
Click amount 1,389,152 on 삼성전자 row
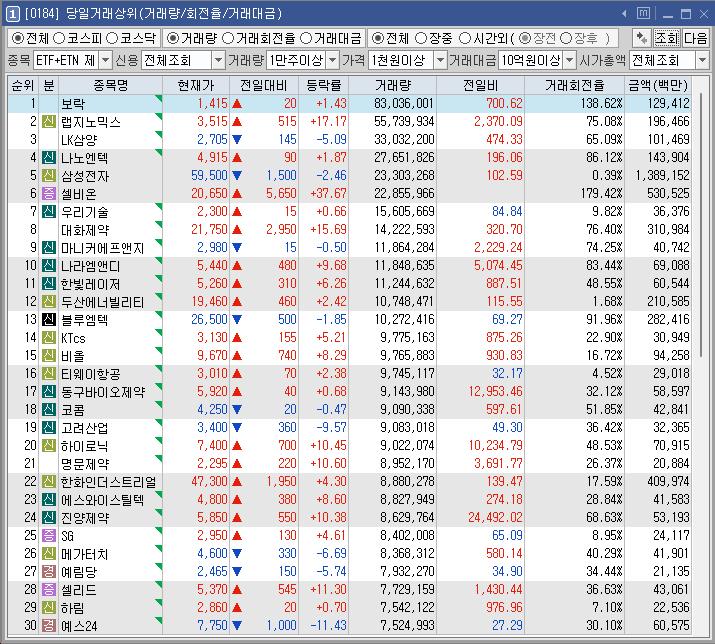(661, 176)
